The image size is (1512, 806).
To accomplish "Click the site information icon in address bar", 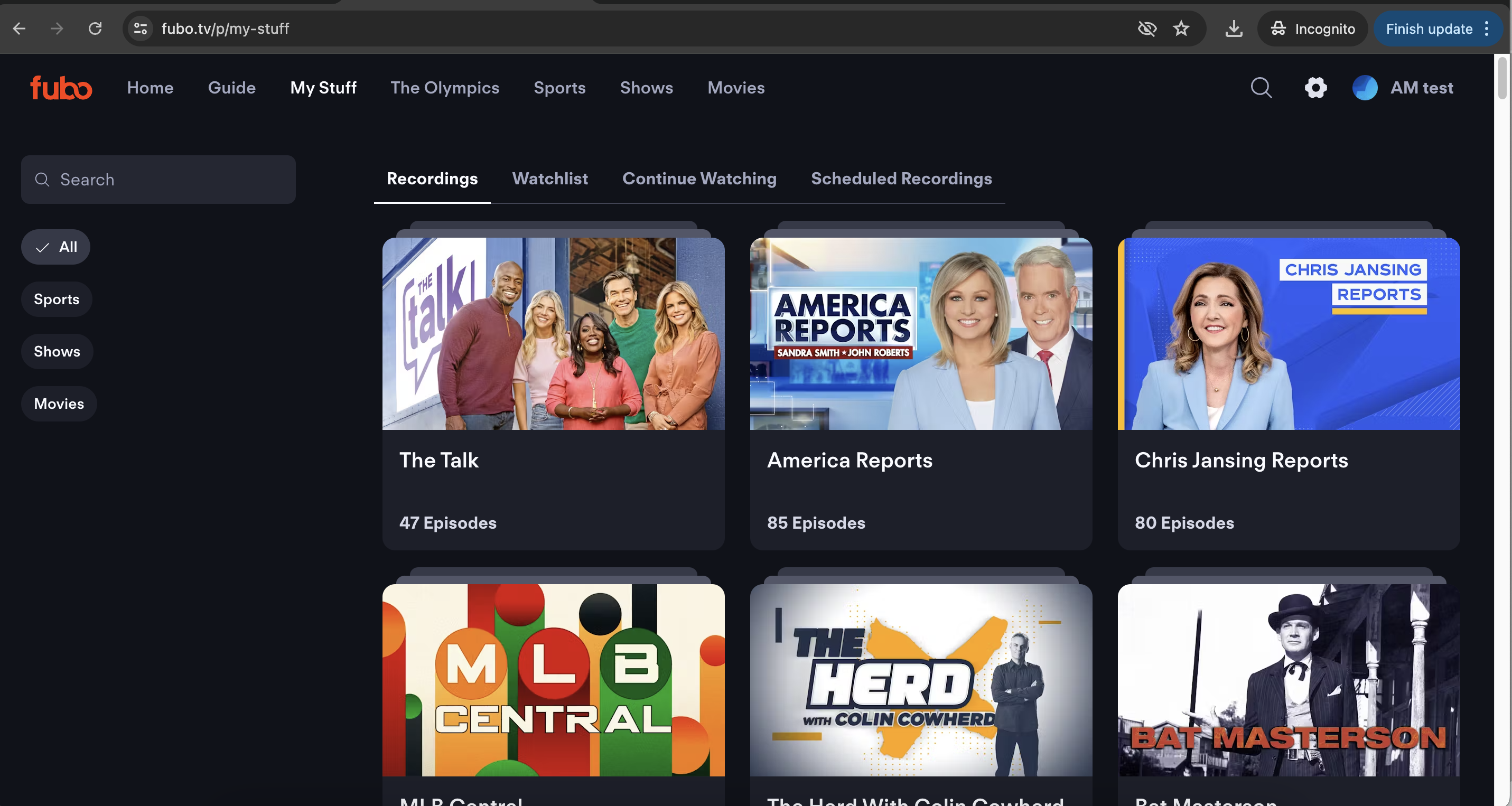I will (x=141, y=28).
